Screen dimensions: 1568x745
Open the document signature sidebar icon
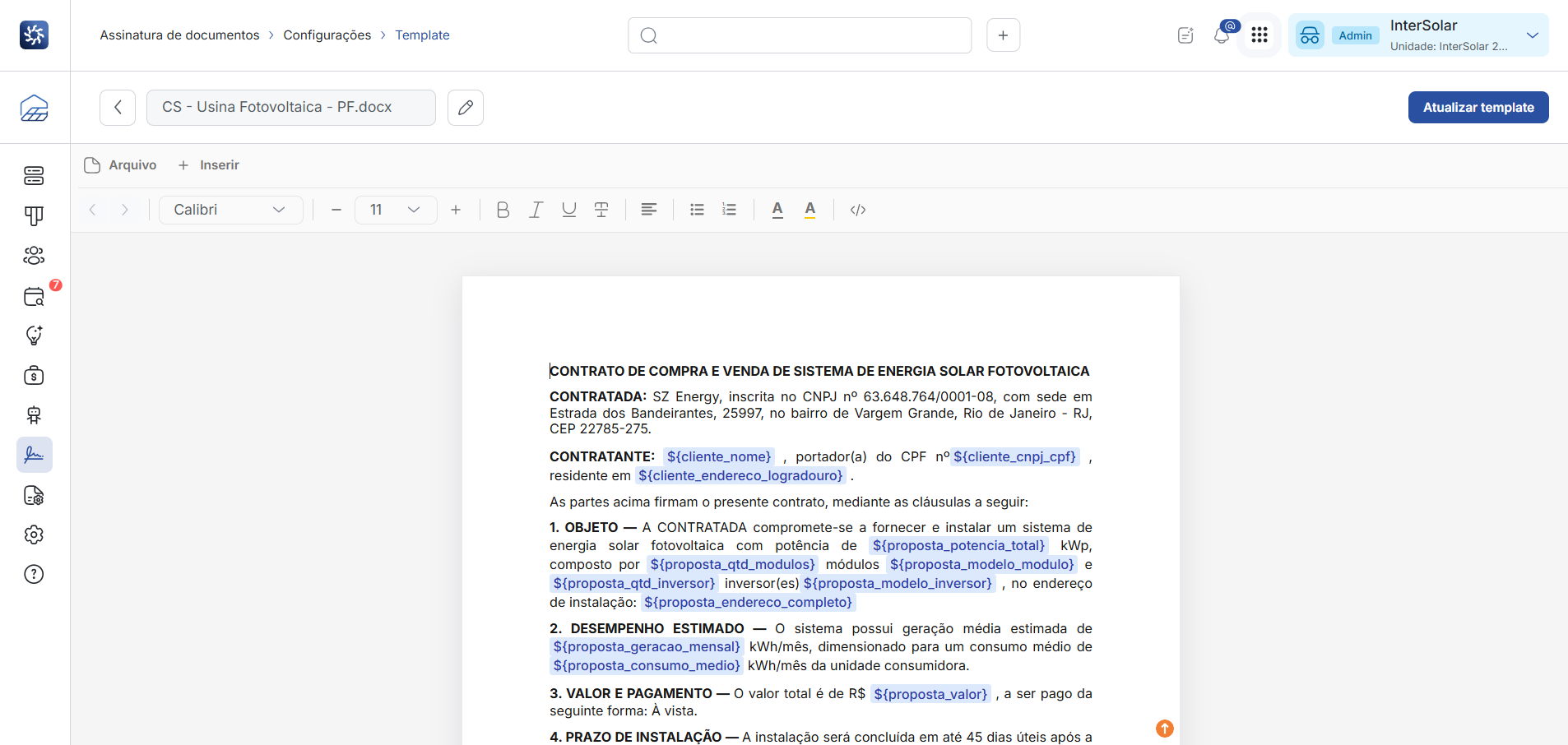pos(35,455)
